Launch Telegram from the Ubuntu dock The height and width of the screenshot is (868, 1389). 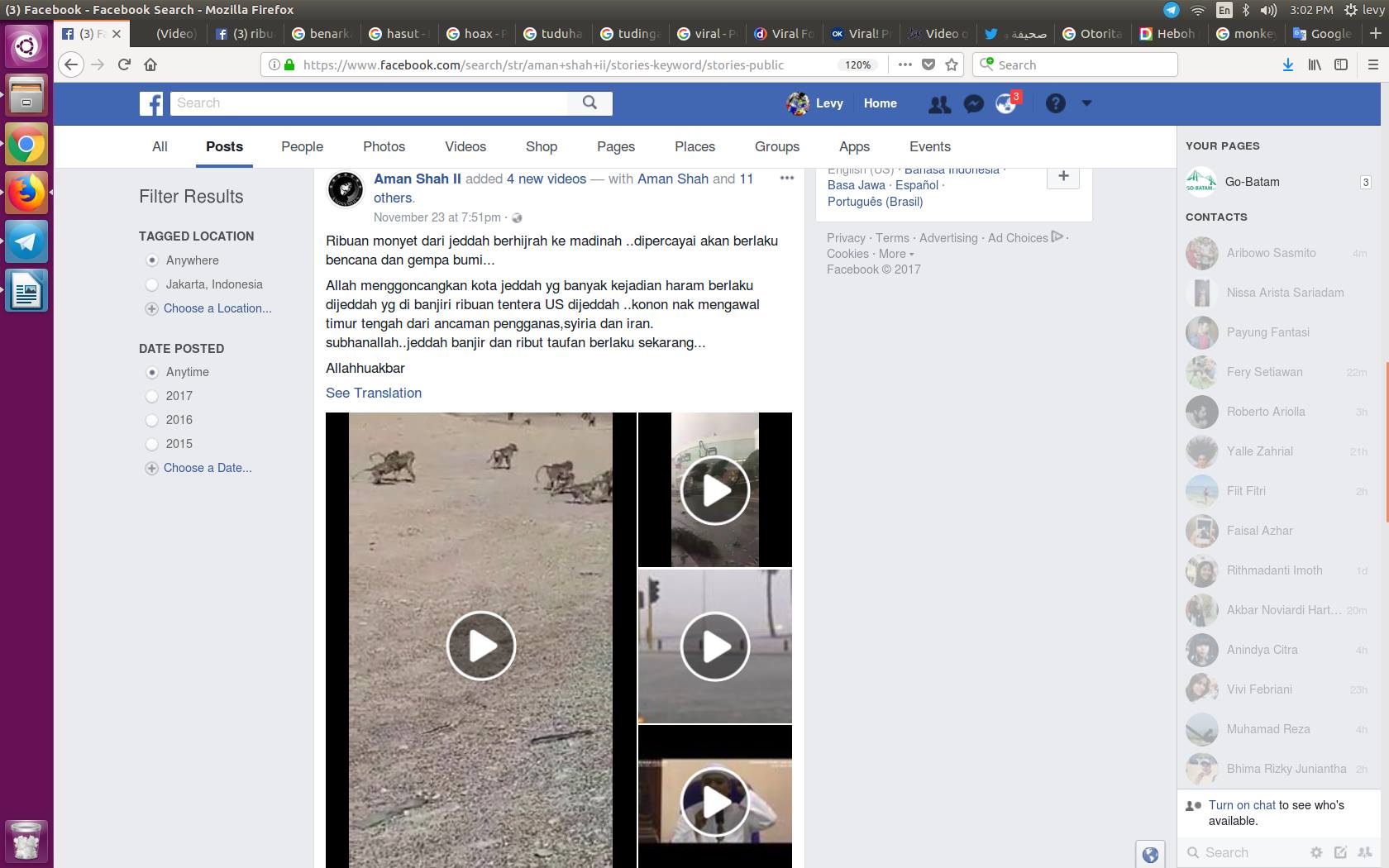[26, 242]
